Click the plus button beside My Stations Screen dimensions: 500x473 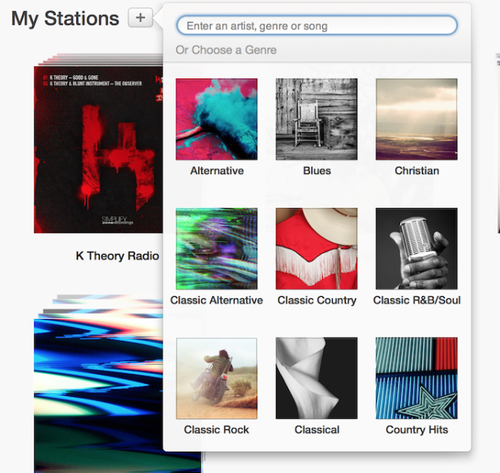(140, 17)
